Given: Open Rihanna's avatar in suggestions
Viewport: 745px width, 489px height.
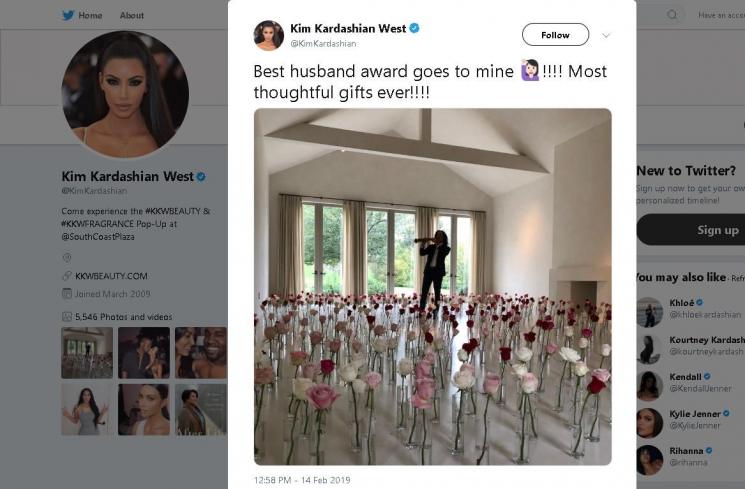Looking at the screenshot, I should click(x=649, y=459).
